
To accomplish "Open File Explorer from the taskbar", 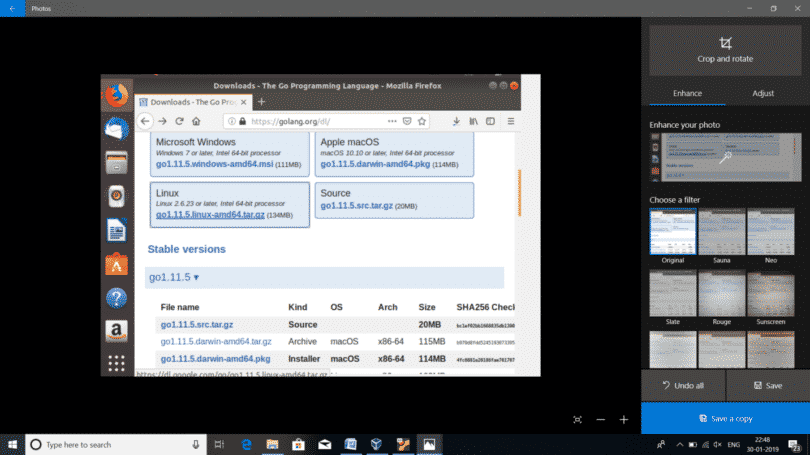I will (x=272, y=445).
